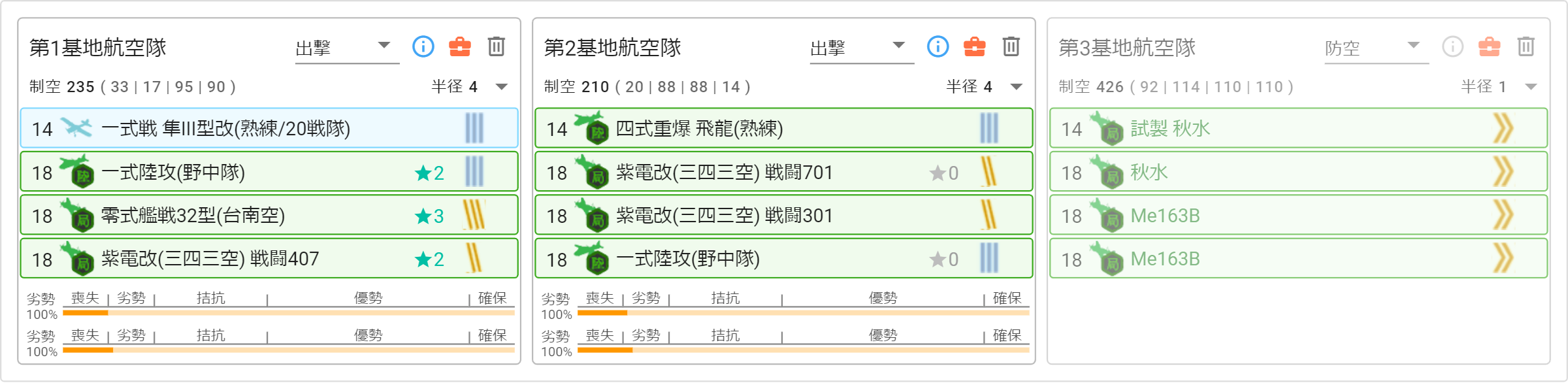The image size is (1568, 383).
Task: Click the proficiency chevron on 試製 秋水
Action: click(x=1503, y=128)
